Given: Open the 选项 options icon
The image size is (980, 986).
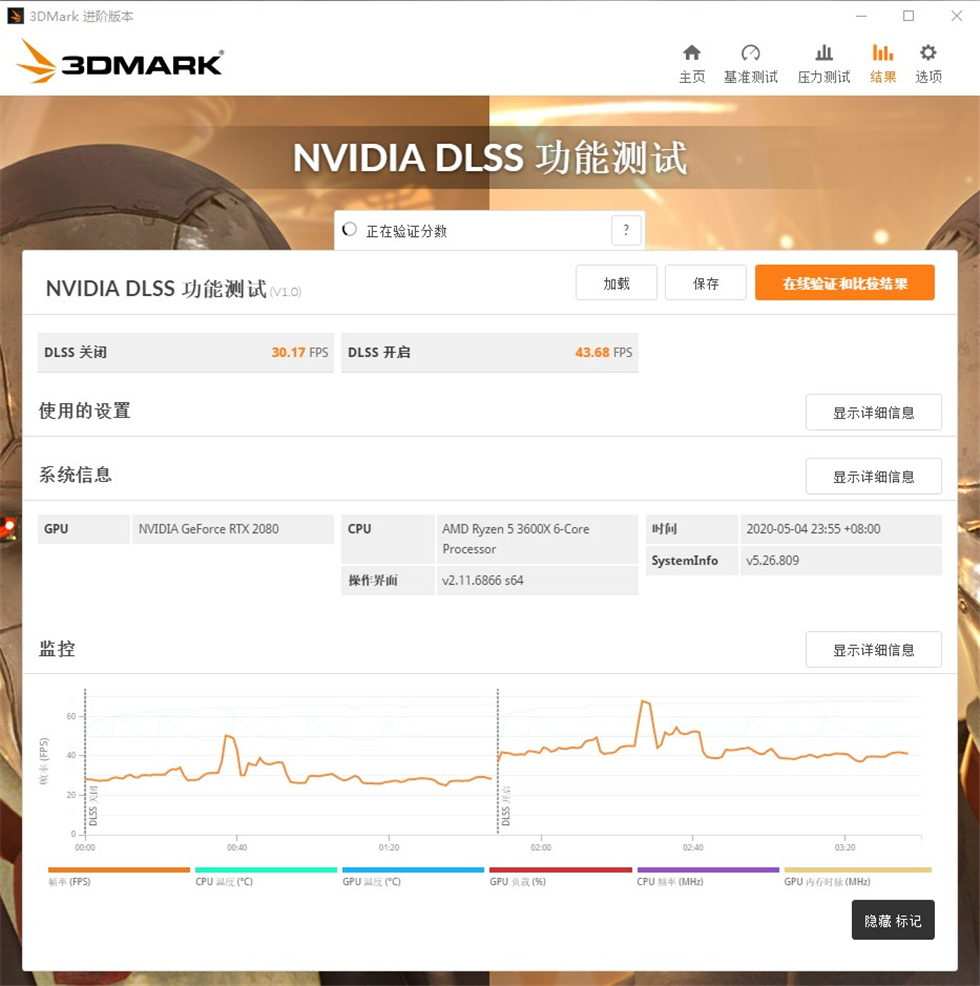Looking at the screenshot, I should (x=928, y=60).
